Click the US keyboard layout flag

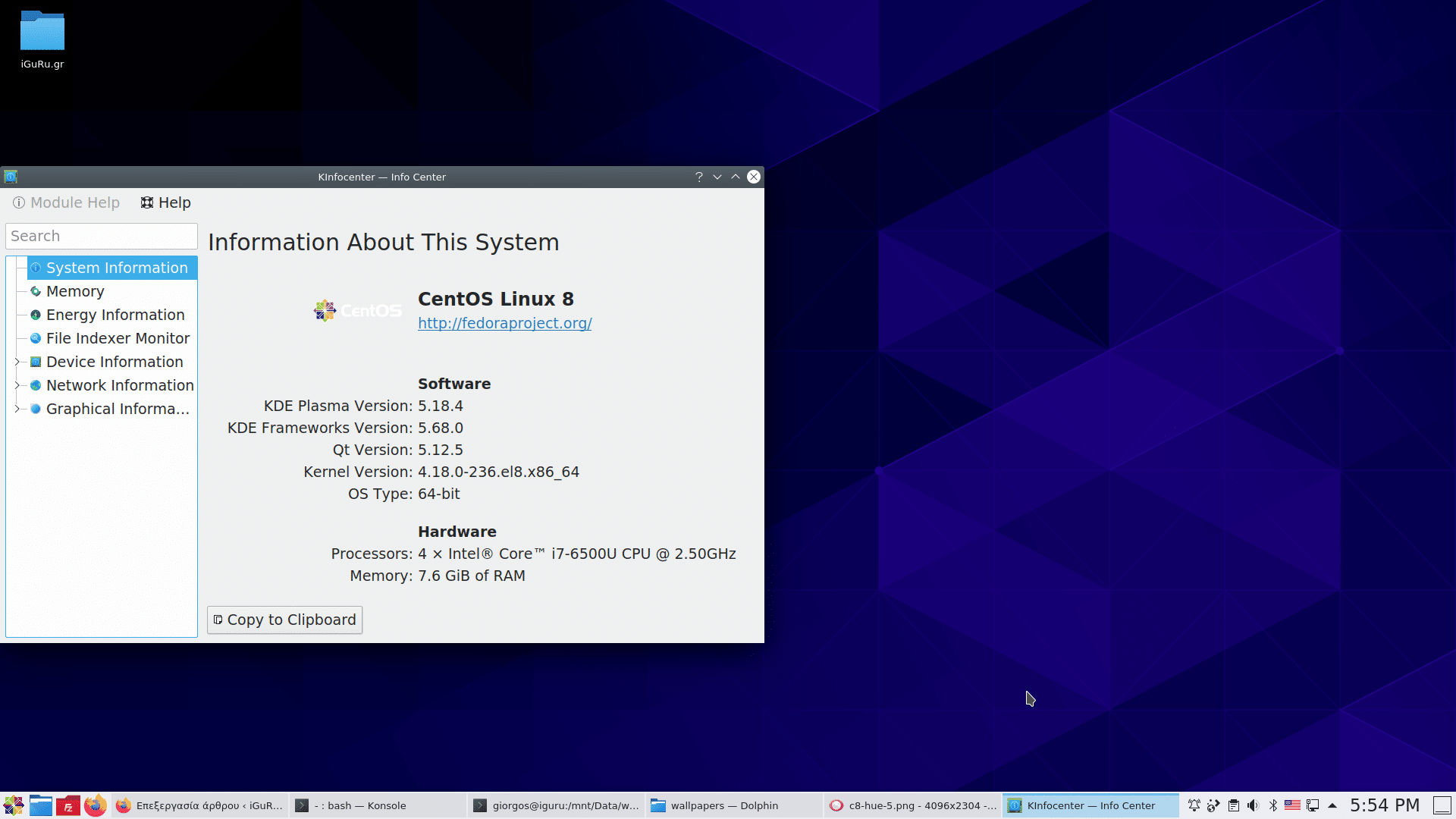tap(1293, 805)
